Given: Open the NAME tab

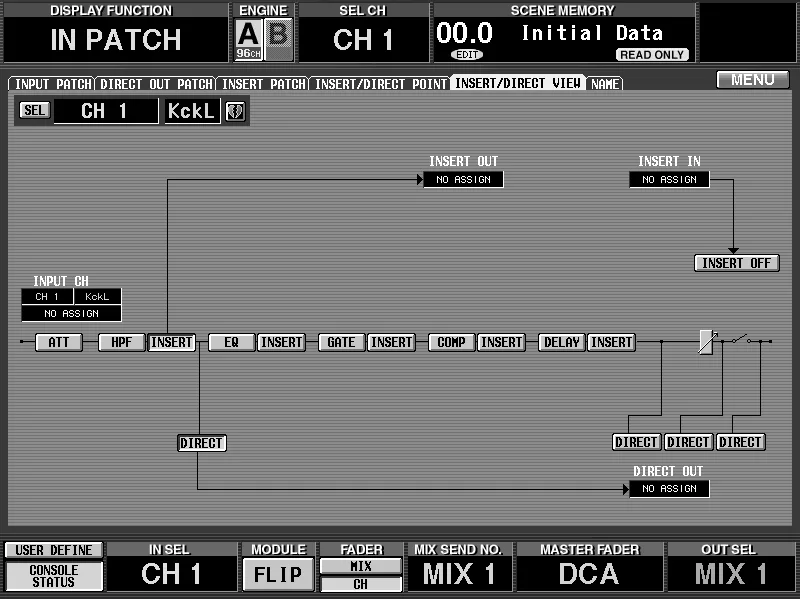Looking at the screenshot, I should tap(605, 84).
